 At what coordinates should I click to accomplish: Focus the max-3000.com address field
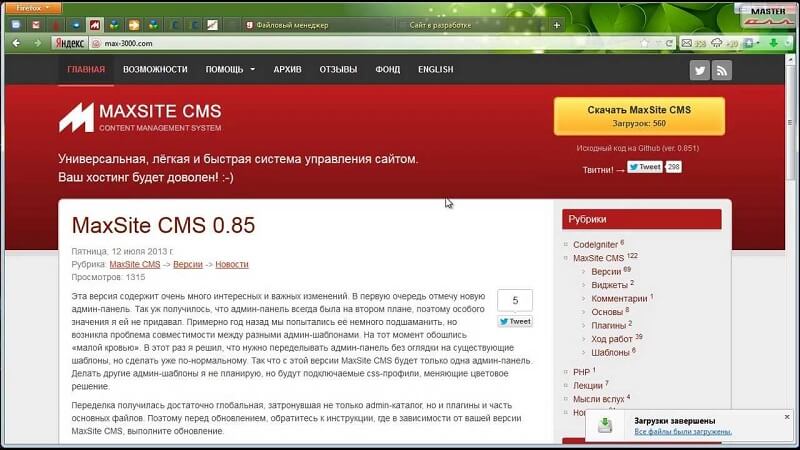pos(367,43)
